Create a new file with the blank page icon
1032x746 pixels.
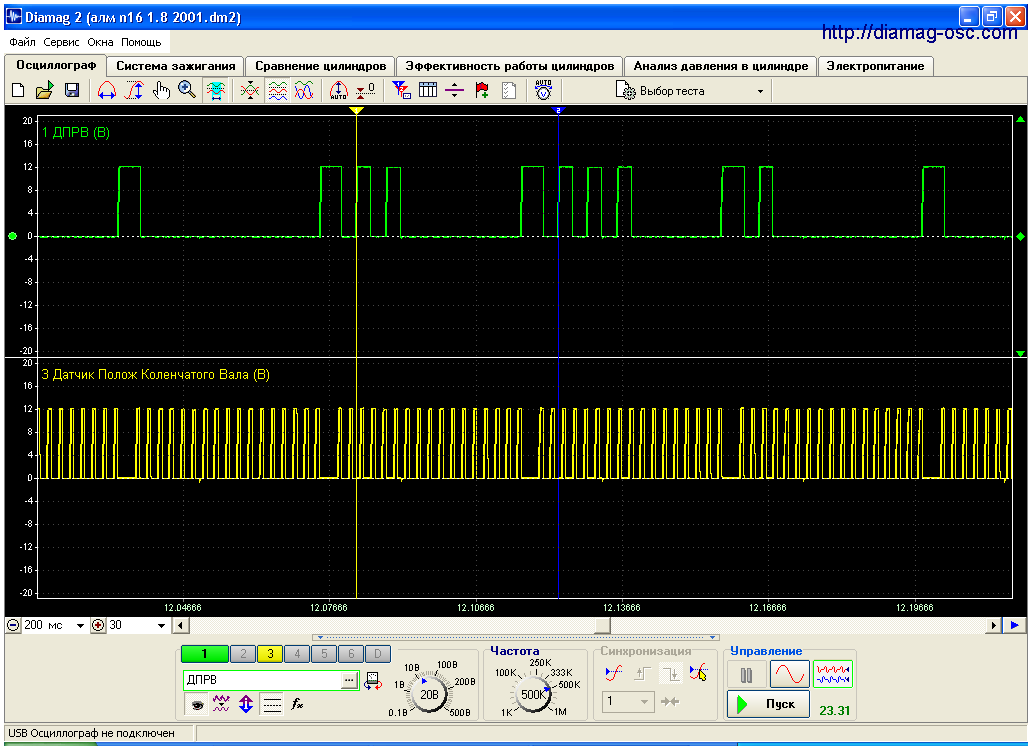[x=18, y=91]
